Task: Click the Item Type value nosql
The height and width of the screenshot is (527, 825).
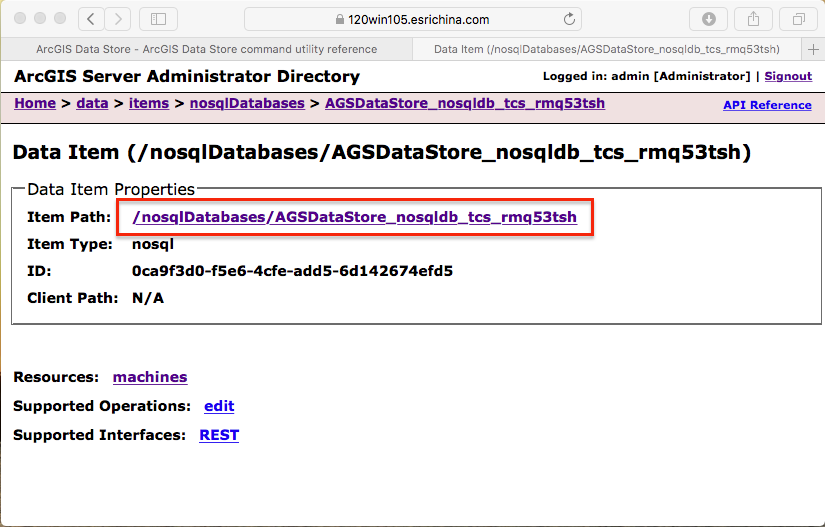Action: (153, 244)
